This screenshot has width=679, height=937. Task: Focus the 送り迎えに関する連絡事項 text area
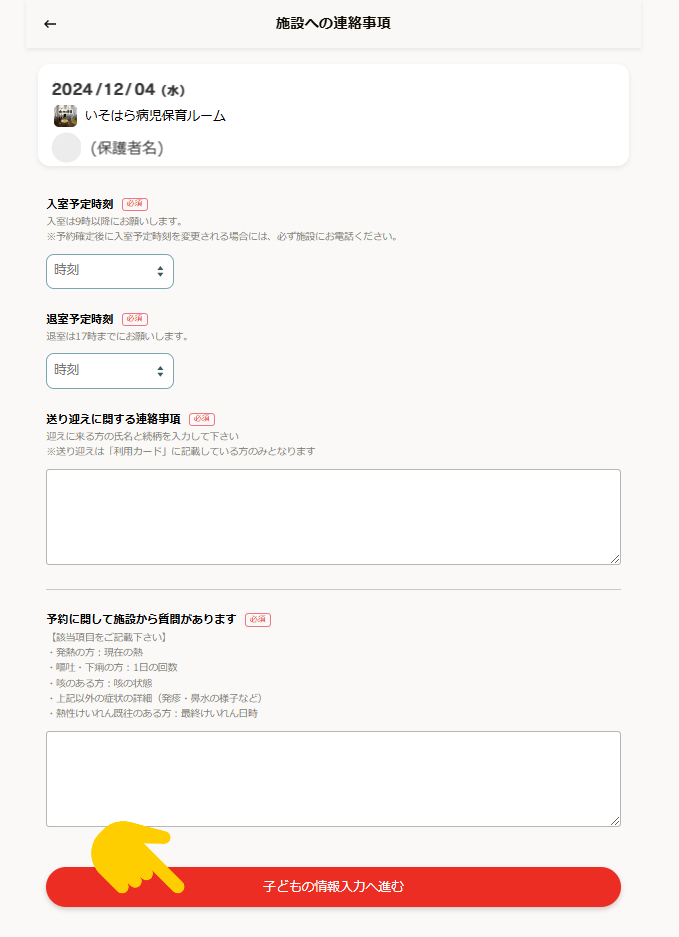coord(334,517)
